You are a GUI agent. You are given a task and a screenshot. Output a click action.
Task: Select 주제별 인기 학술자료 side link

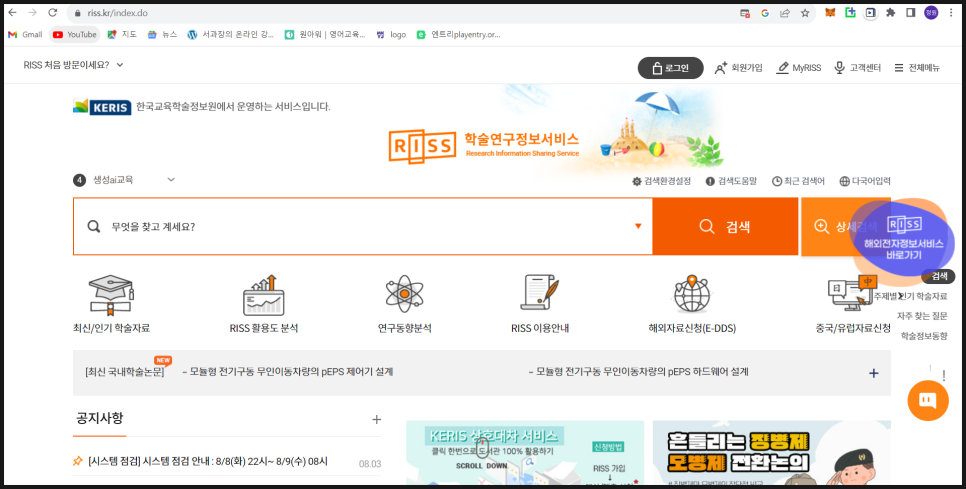point(911,296)
